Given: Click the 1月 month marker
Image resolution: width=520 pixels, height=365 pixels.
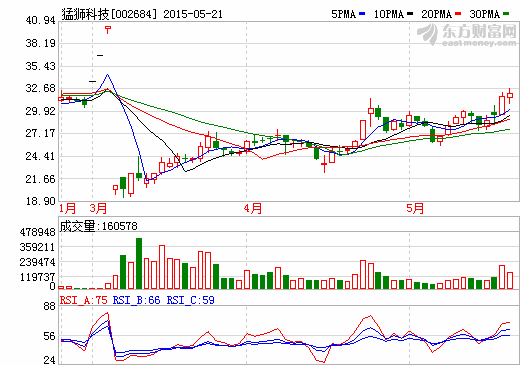Looking at the screenshot, I should click(68, 209).
